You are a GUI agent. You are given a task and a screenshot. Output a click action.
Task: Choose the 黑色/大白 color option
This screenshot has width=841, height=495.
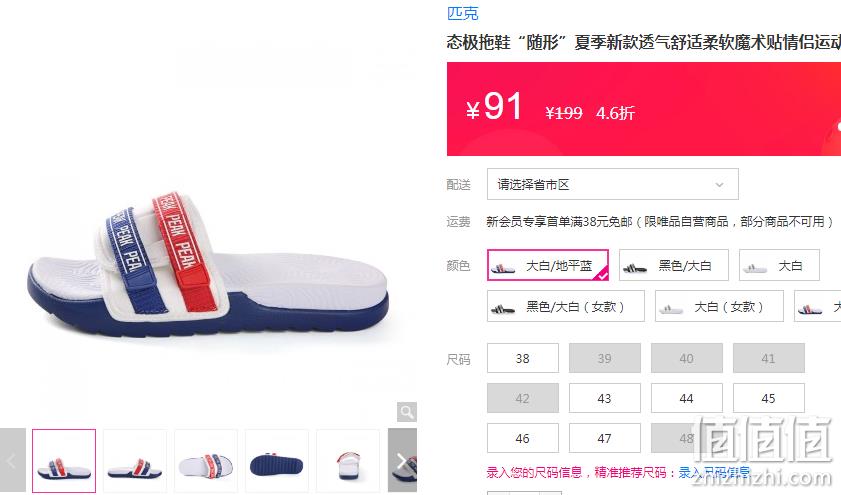click(674, 265)
